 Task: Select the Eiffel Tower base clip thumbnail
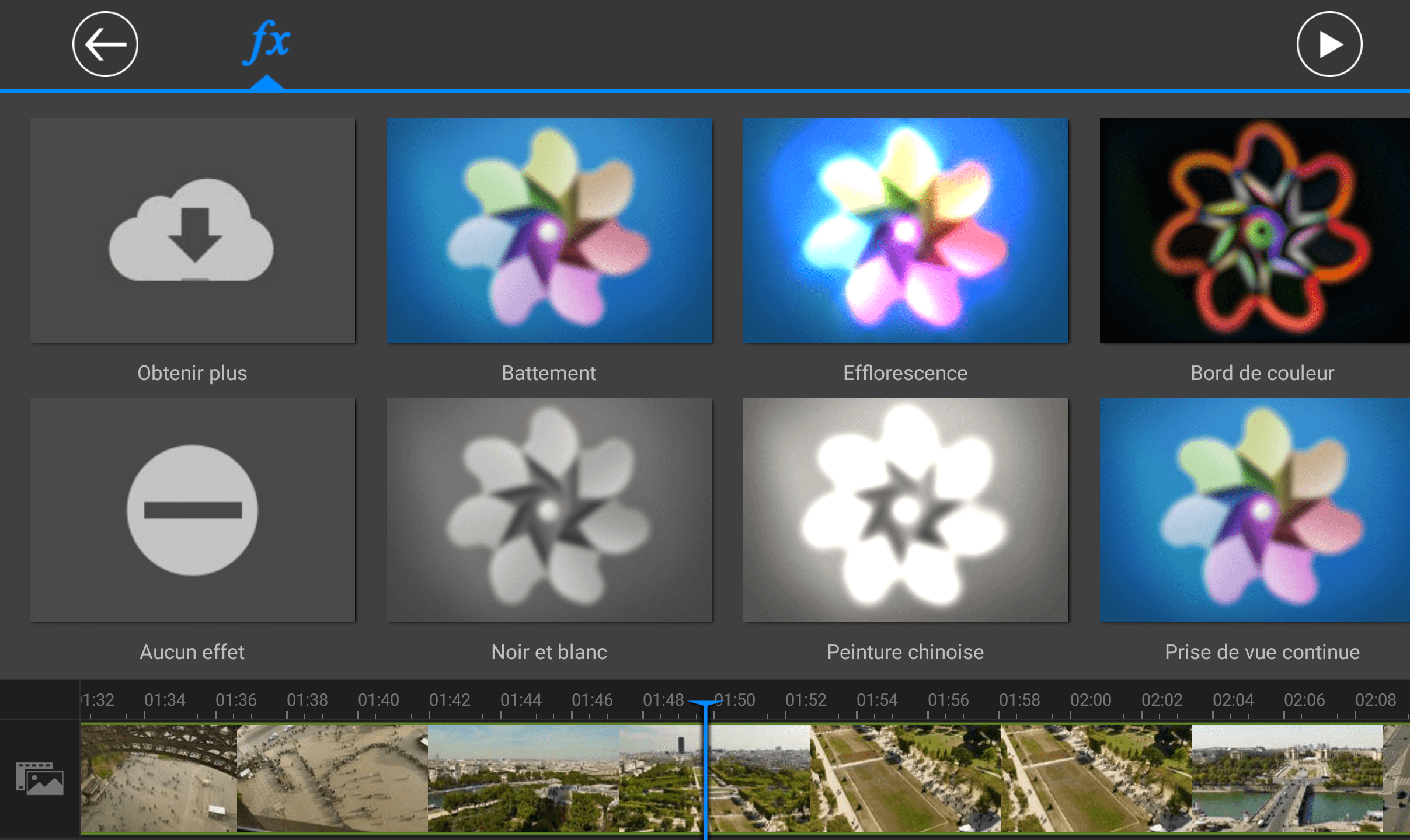pyautogui.click(x=158, y=778)
